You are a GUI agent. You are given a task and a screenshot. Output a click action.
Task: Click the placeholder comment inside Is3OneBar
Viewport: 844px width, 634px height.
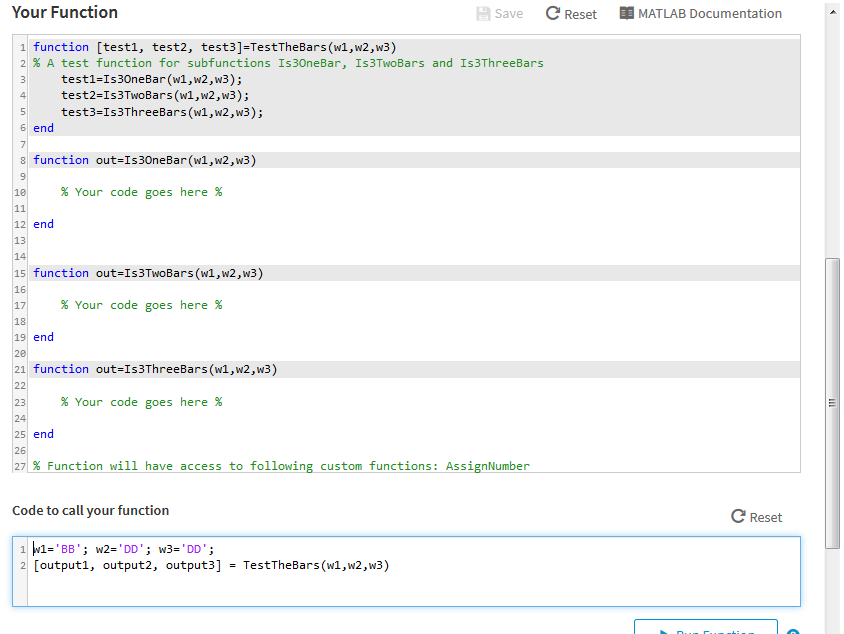[x=141, y=192]
